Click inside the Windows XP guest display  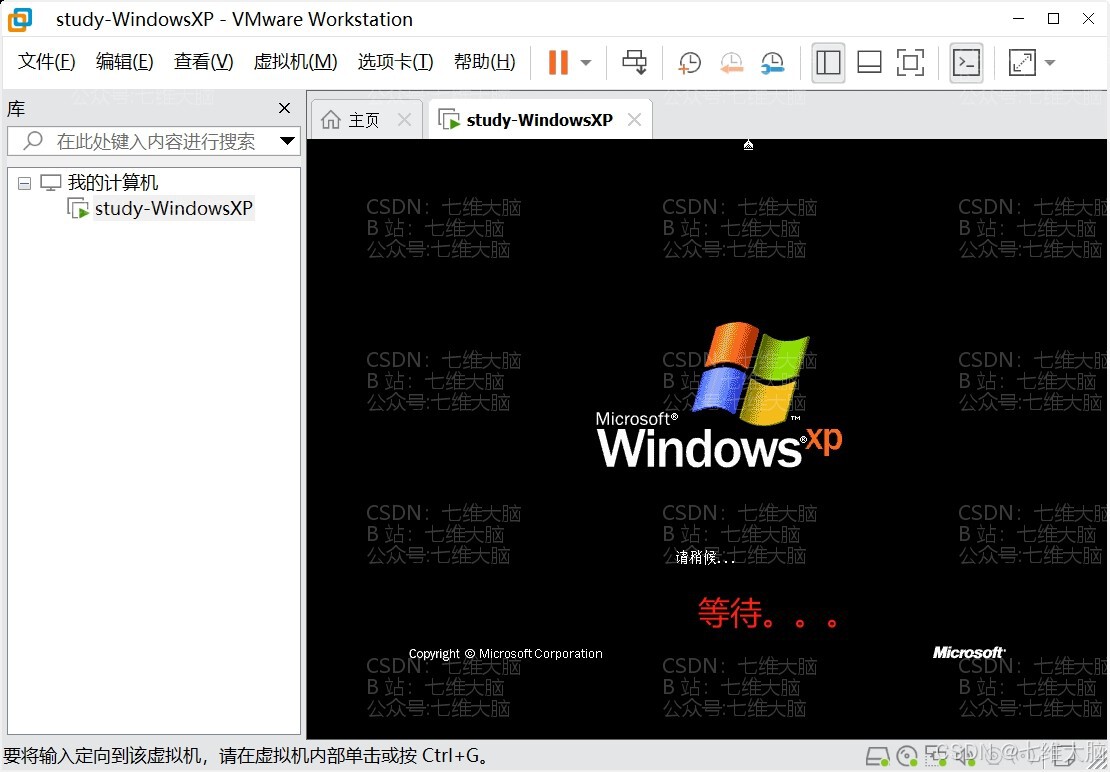(x=706, y=439)
